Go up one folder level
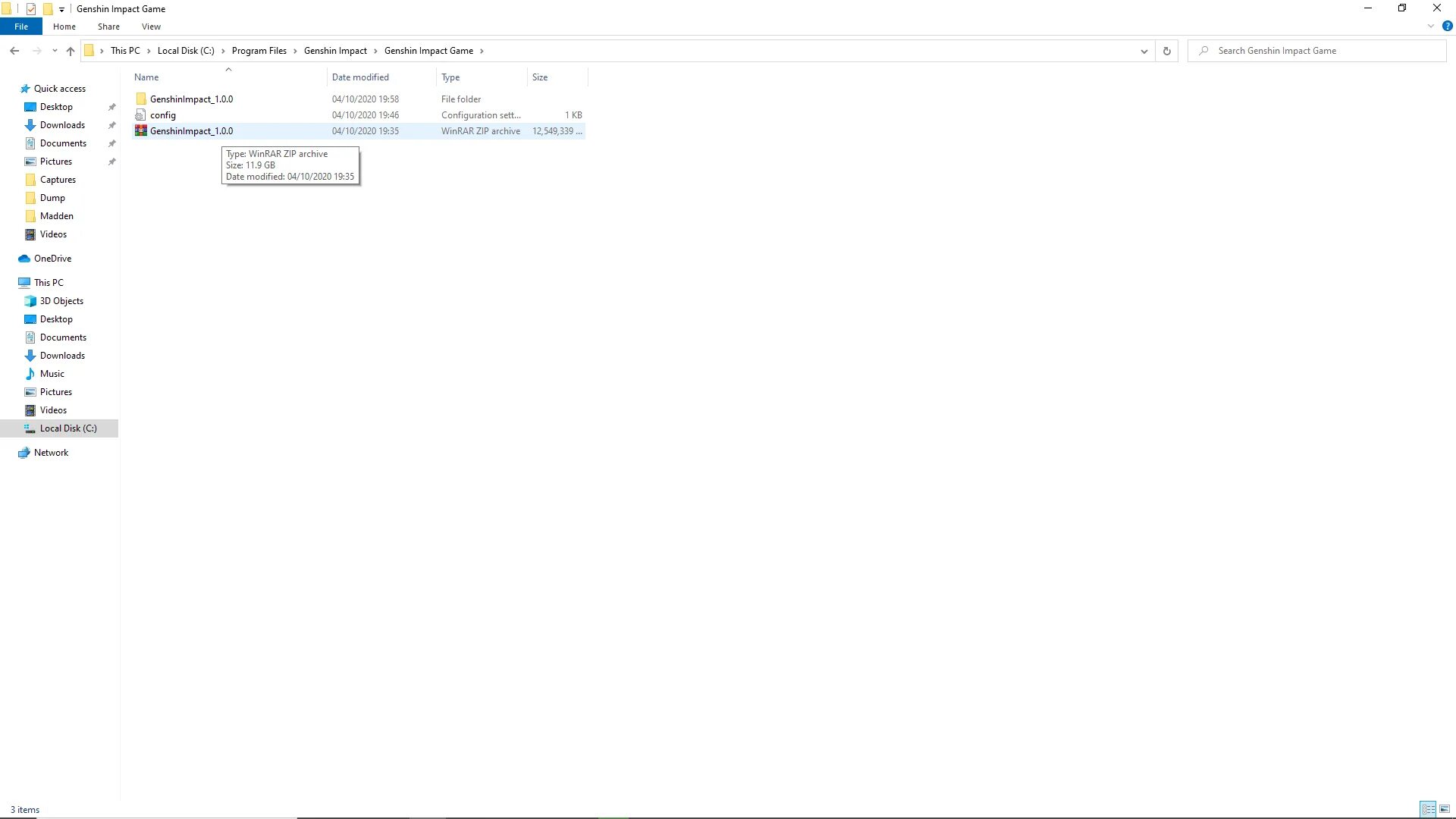Viewport: 1456px width, 819px height. click(x=71, y=51)
